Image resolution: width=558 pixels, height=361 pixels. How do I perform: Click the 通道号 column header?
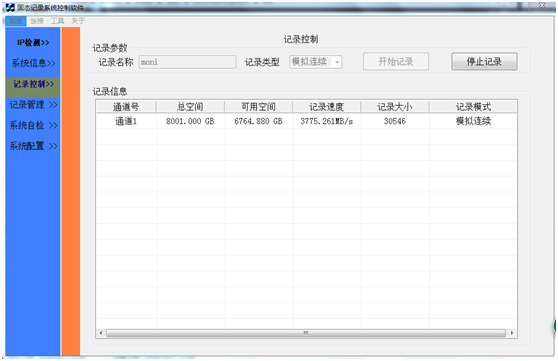pos(126,107)
